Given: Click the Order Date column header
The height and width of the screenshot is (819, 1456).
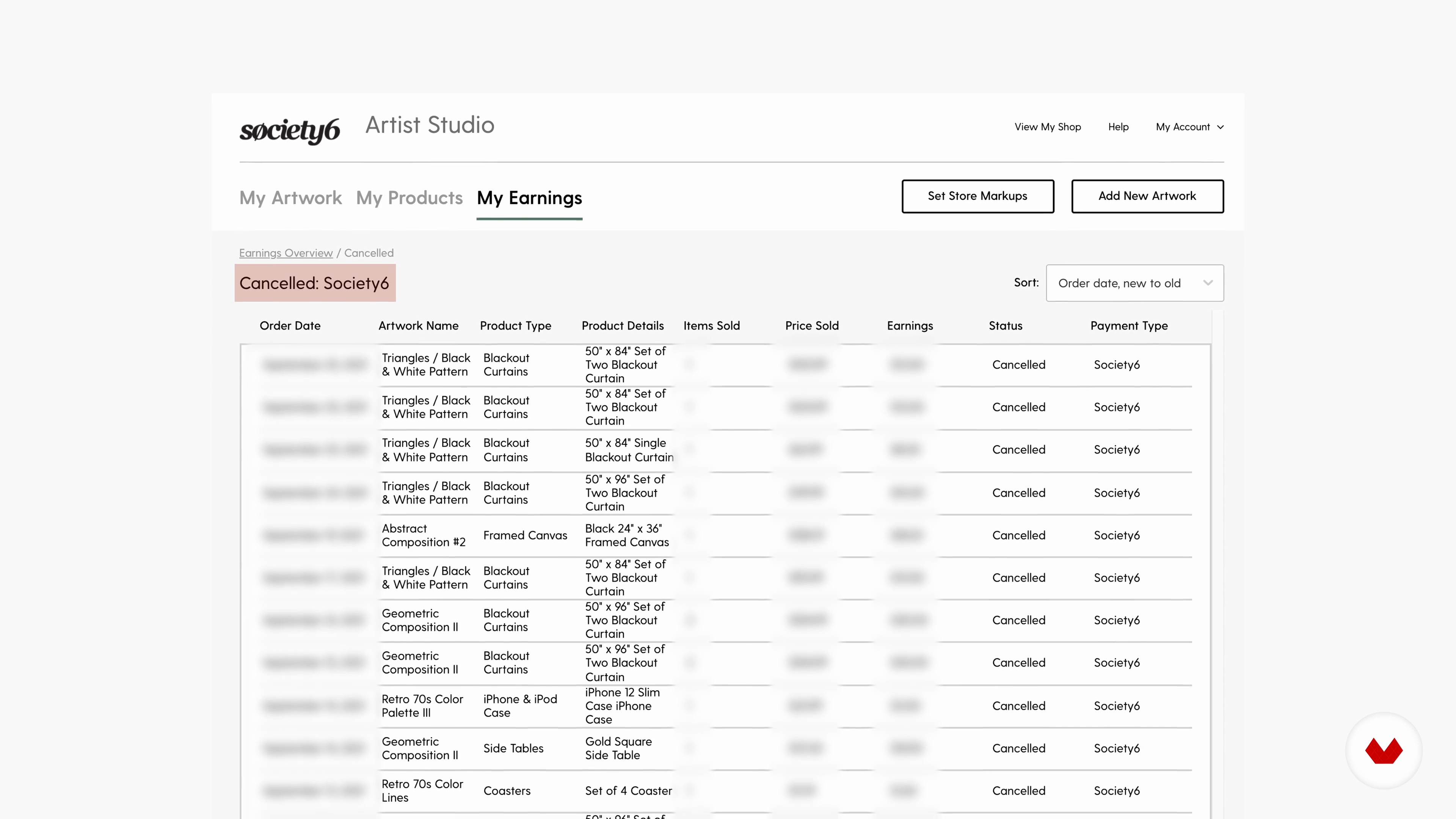Looking at the screenshot, I should pyautogui.click(x=290, y=326).
